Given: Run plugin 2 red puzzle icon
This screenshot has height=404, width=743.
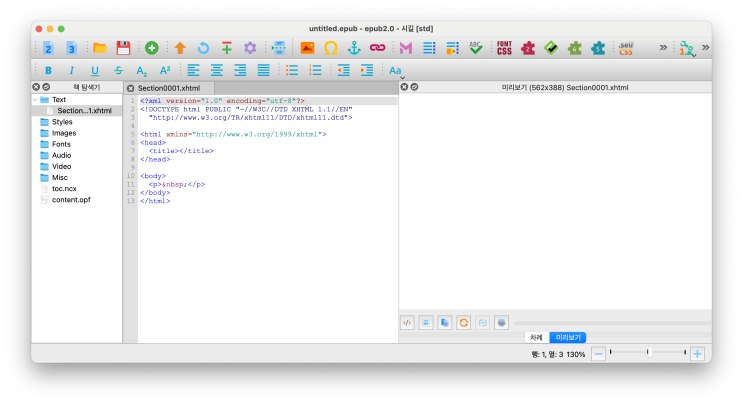Looking at the screenshot, I should tap(528, 48).
